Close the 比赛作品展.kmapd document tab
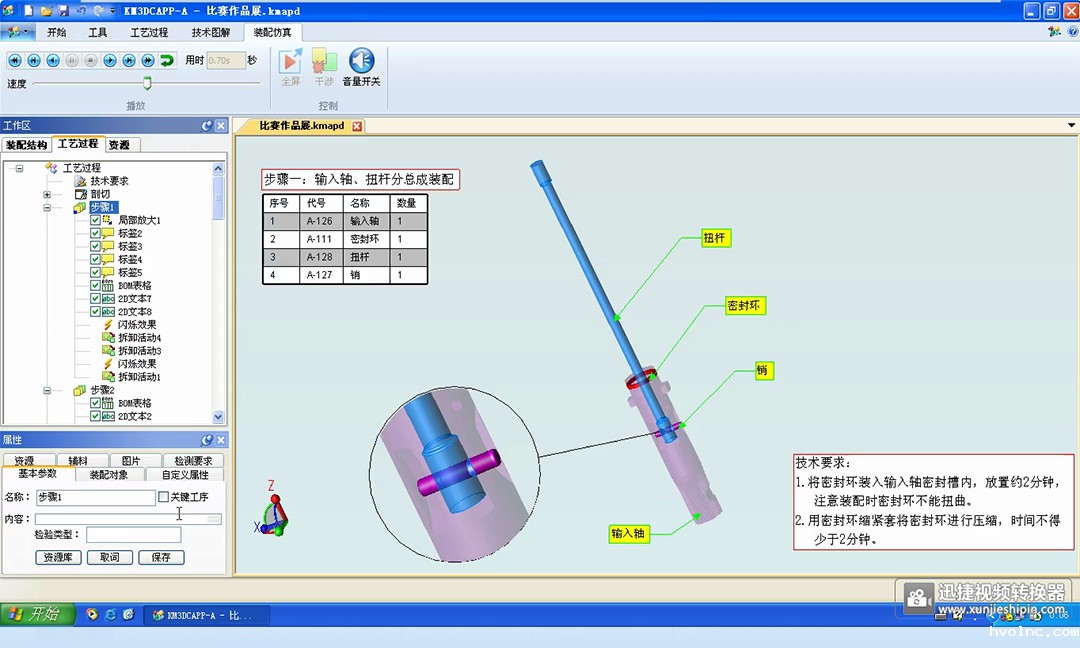The width and height of the screenshot is (1080, 648). pyautogui.click(x=357, y=126)
